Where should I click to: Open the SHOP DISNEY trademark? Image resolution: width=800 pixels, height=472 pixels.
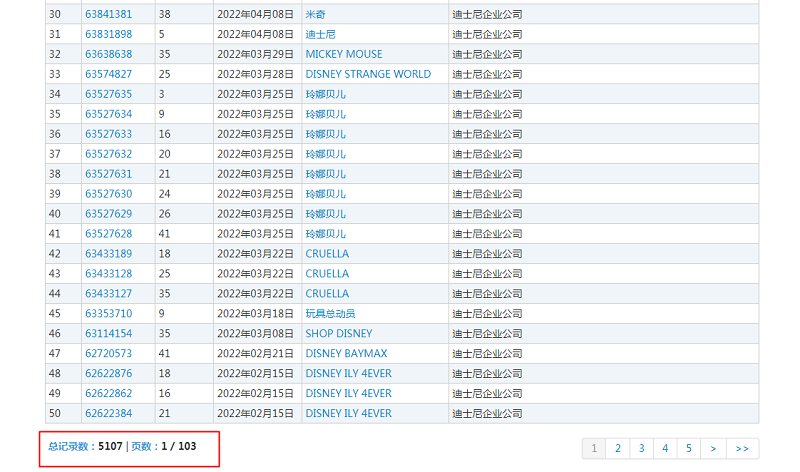click(339, 333)
